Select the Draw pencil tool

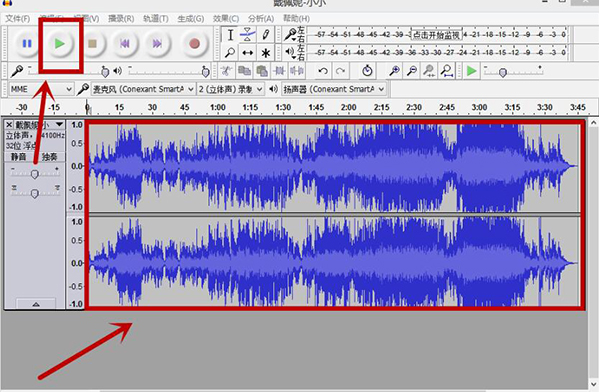[x=266, y=35]
